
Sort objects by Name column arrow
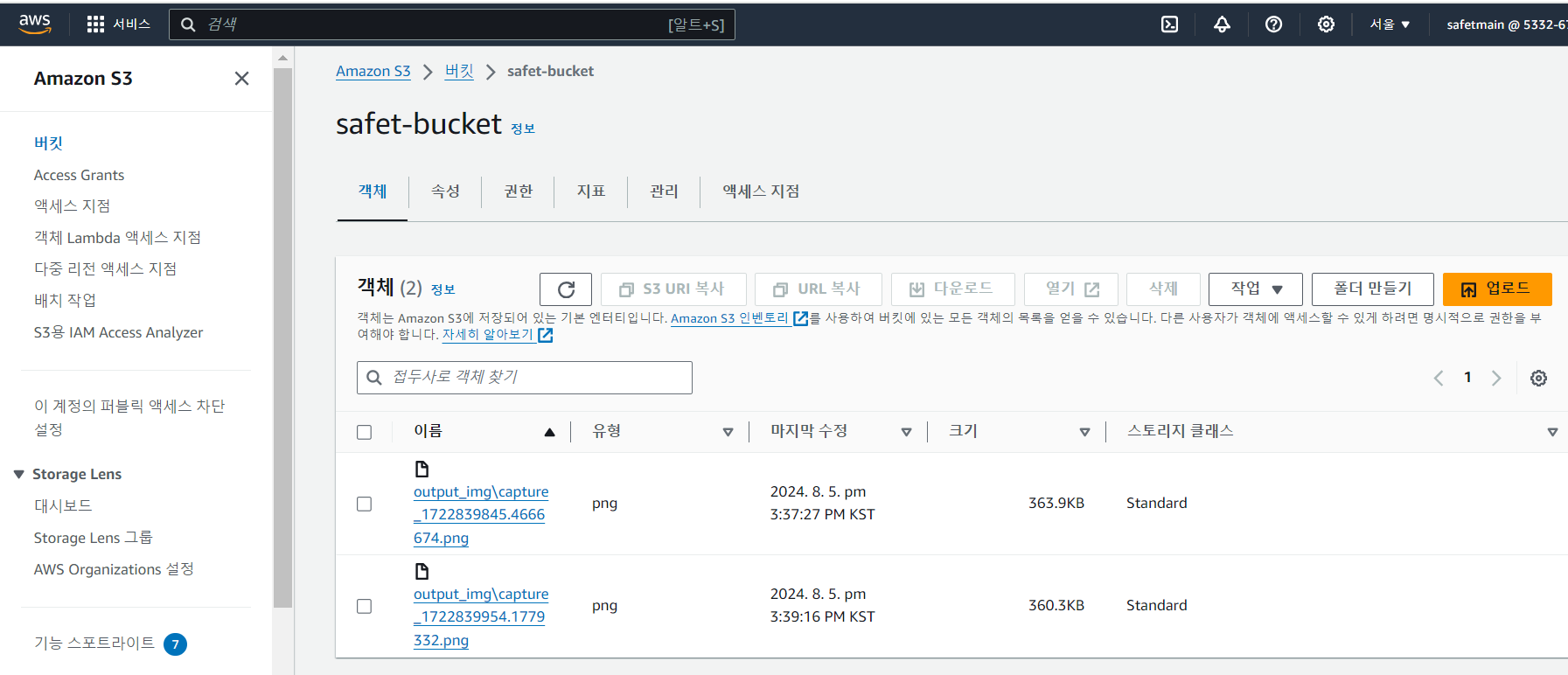(x=549, y=432)
